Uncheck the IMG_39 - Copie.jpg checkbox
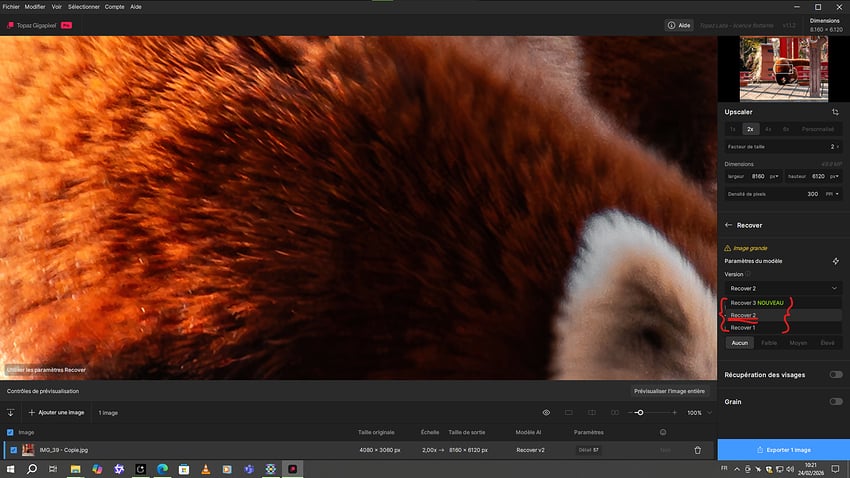The width and height of the screenshot is (850, 478). (11, 450)
